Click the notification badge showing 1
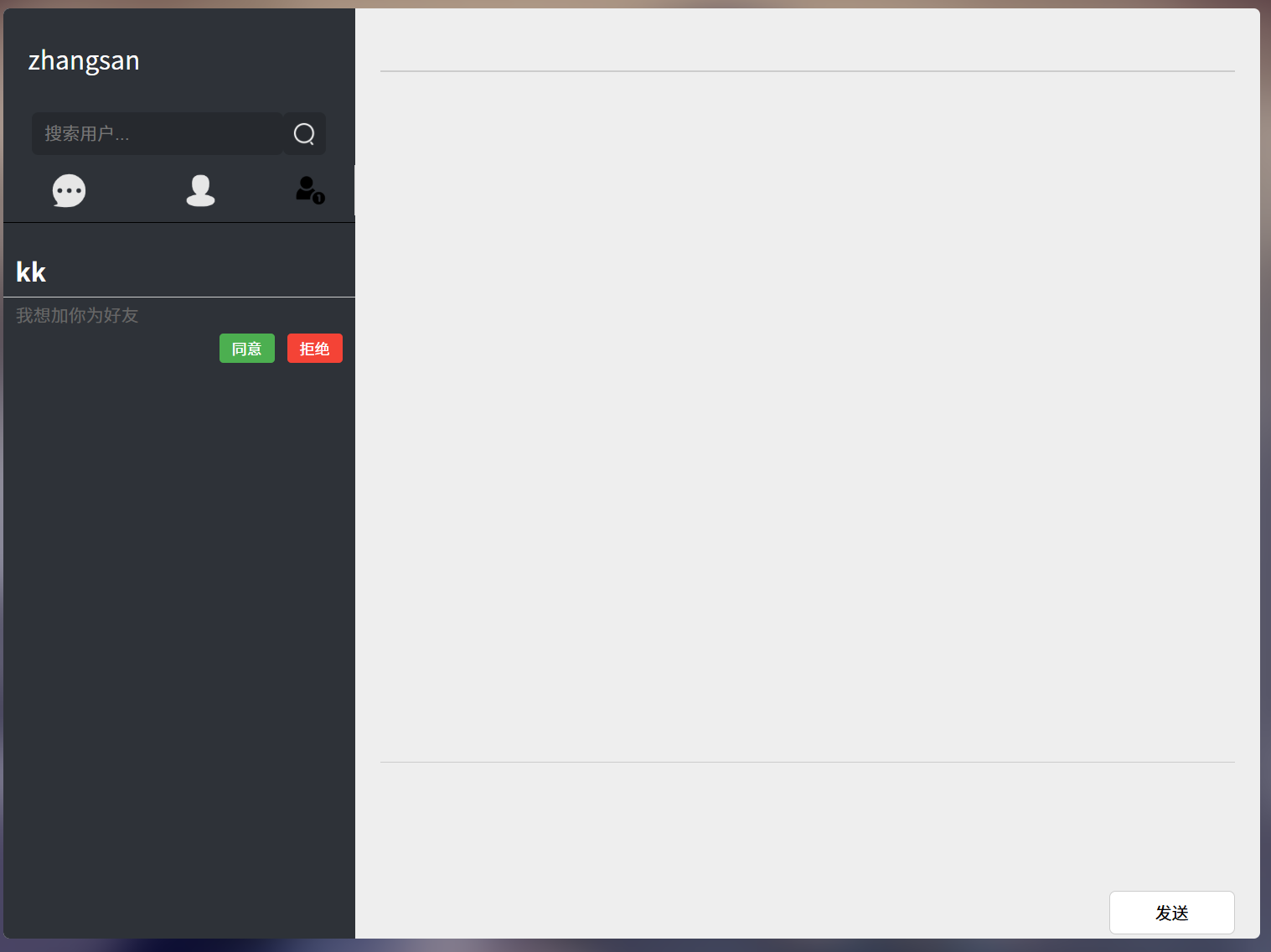 click(318, 199)
